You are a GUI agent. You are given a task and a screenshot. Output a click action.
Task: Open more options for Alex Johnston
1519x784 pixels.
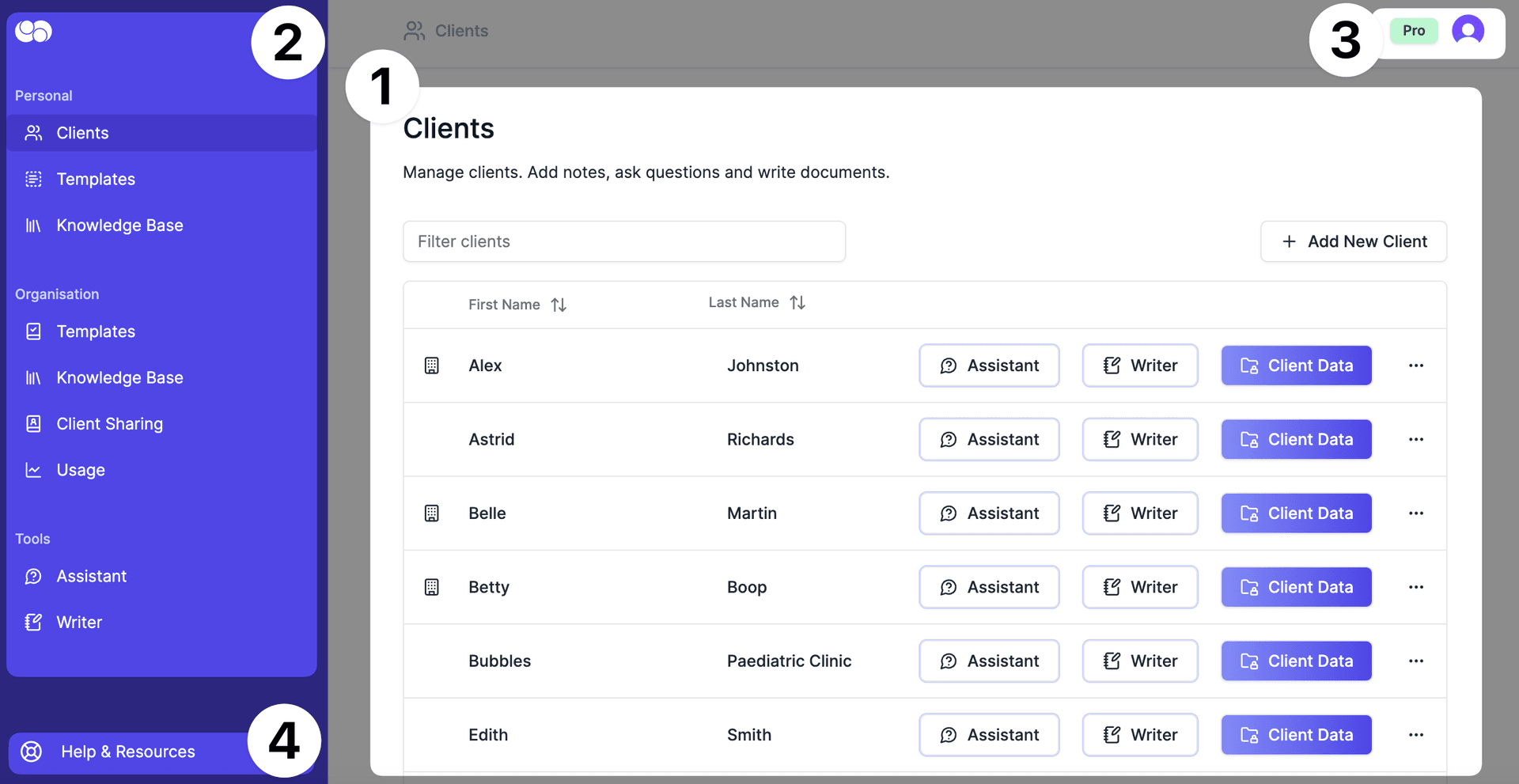(1415, 365)
